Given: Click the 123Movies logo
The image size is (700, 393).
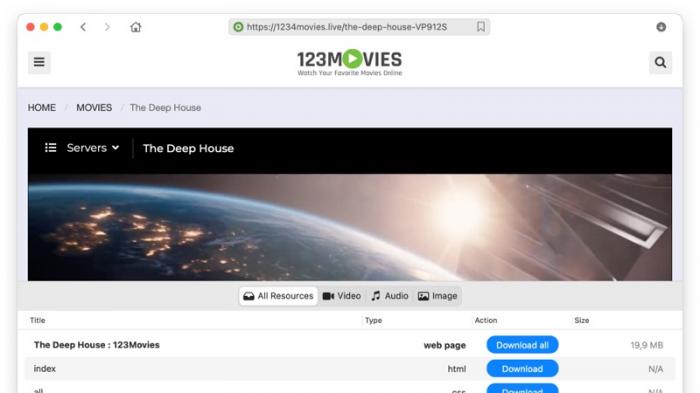Looking at the screenshot, I should [350, 62].
